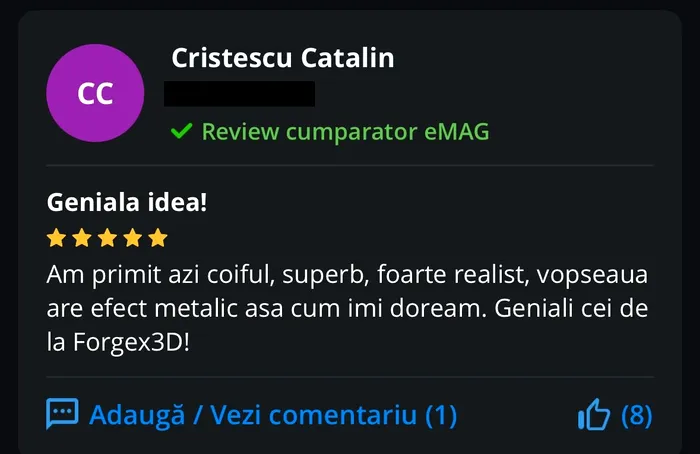Like the review with thumbs-up icon

point(594,414)
